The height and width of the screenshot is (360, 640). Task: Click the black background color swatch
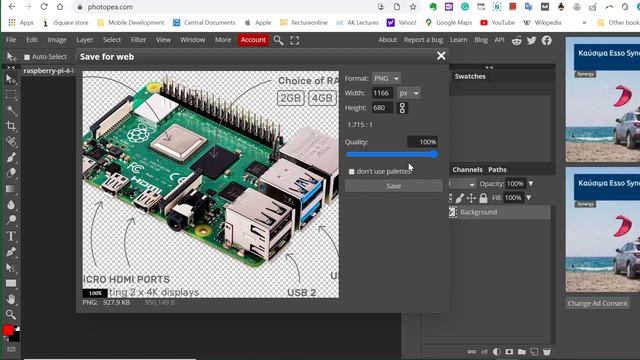pyautogui.click(x=15, y=336)
